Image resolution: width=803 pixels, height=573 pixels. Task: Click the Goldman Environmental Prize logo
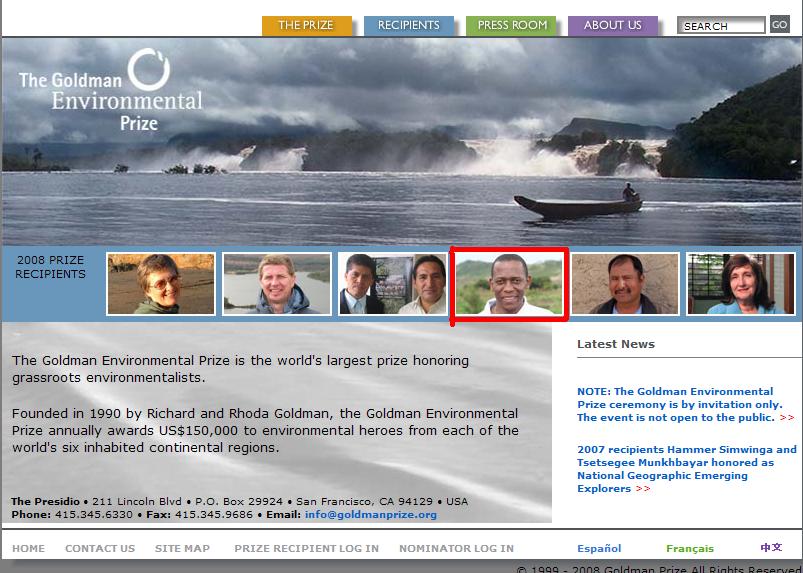[111, 91]
